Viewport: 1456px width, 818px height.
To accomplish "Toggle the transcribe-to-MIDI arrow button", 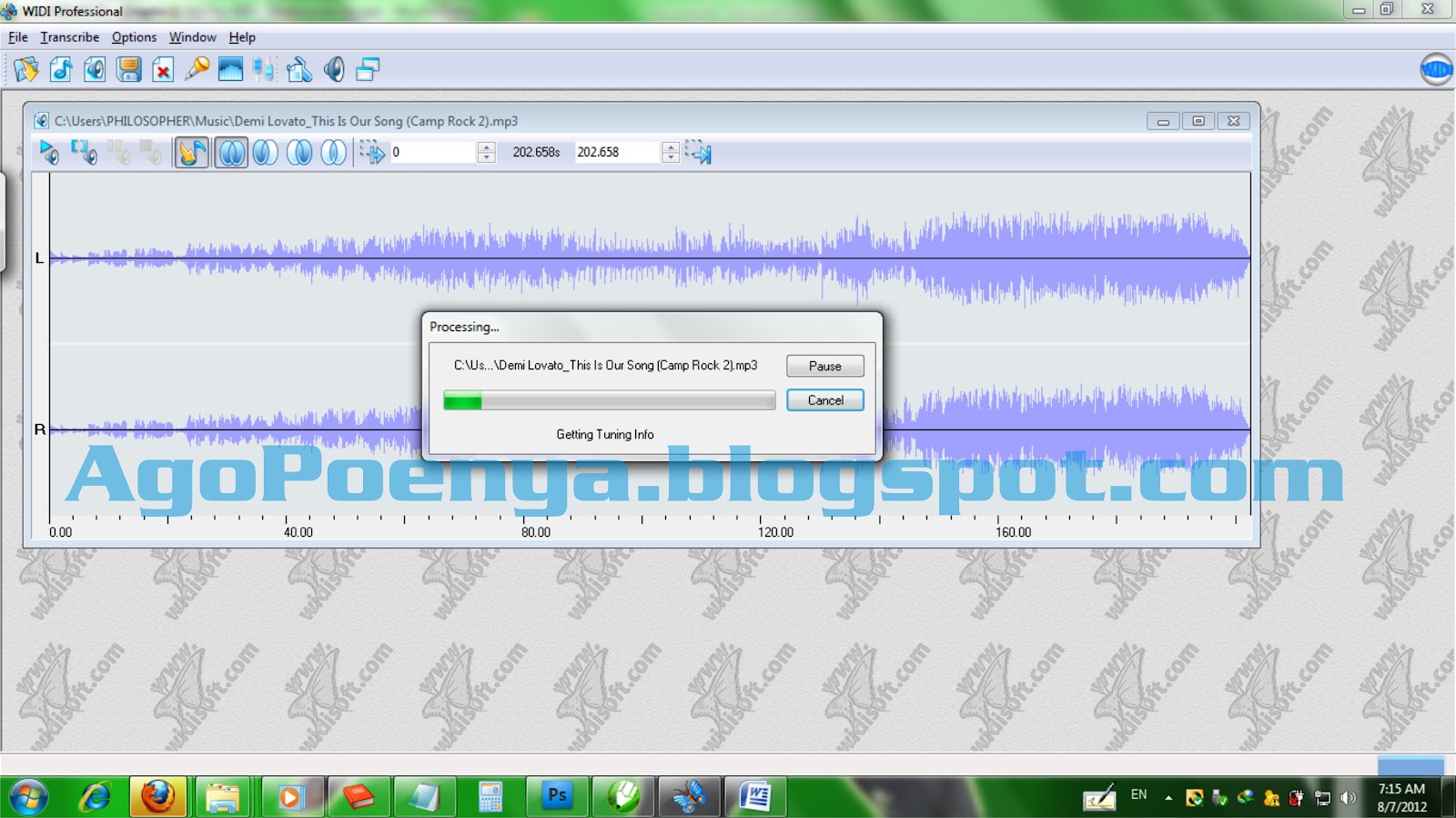I will pyautogui.click(x=192, y=152).
